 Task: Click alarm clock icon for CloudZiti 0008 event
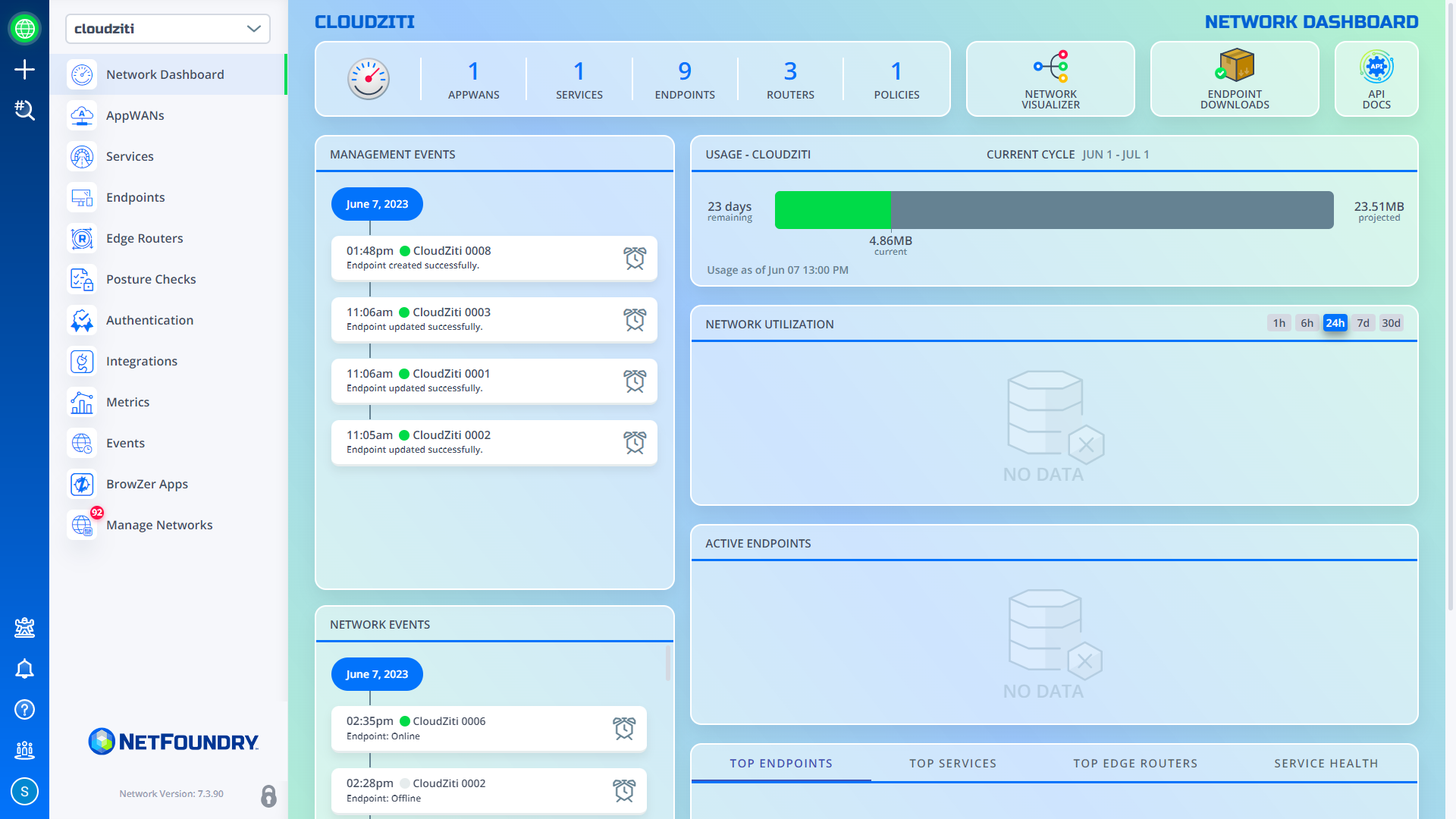coord(635,258)
